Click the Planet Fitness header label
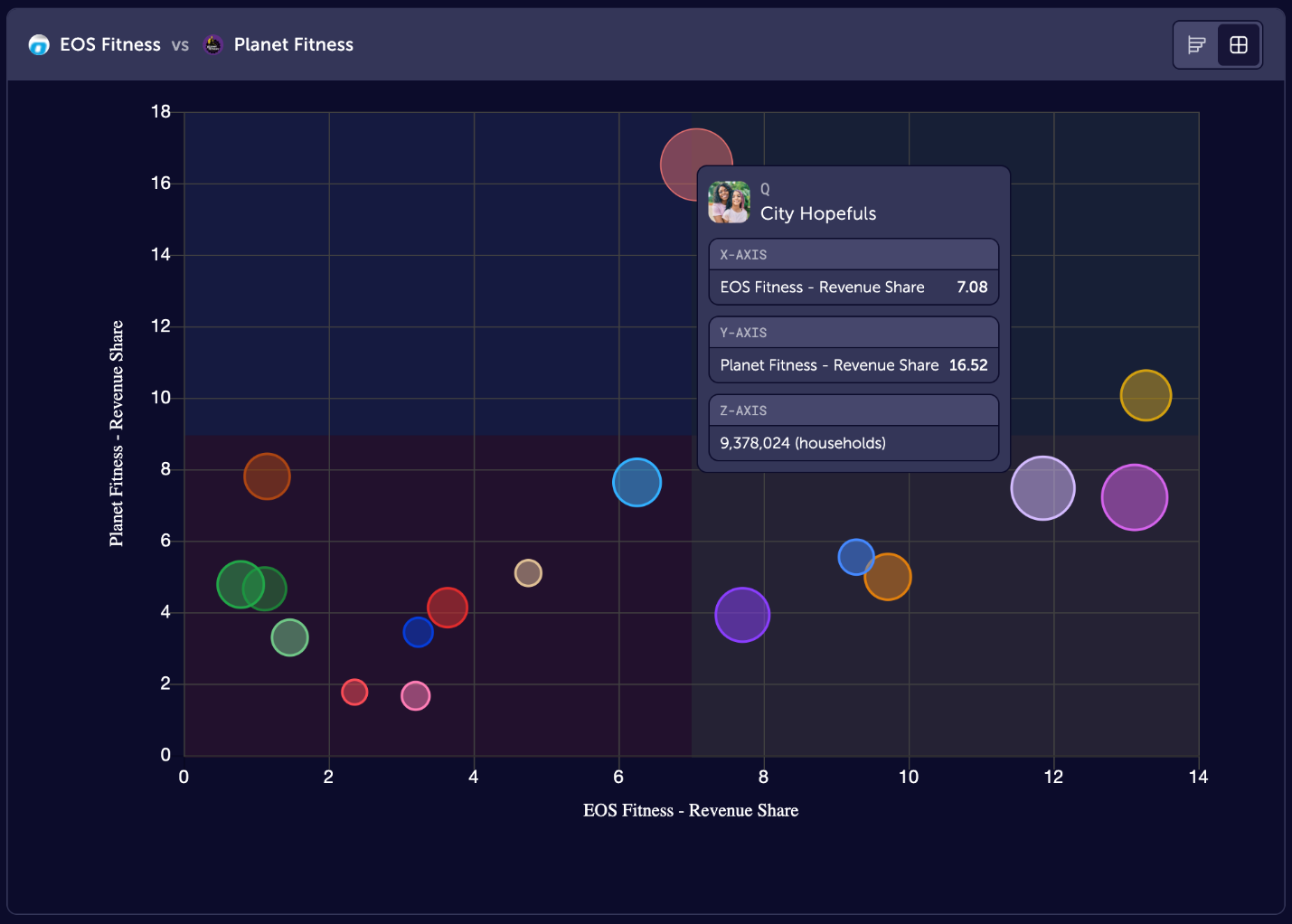 pos(293,45)
